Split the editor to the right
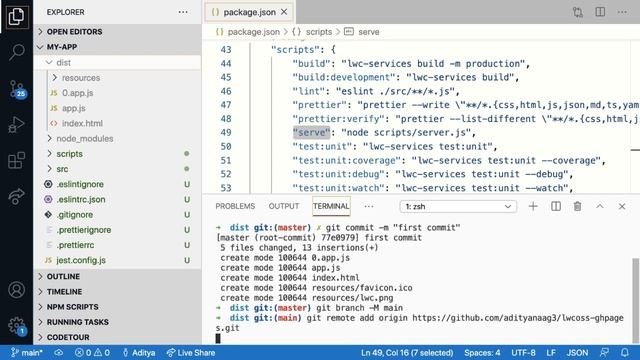Image resolution: width=640 pixels, height=360 pixels. coord(600,12)
